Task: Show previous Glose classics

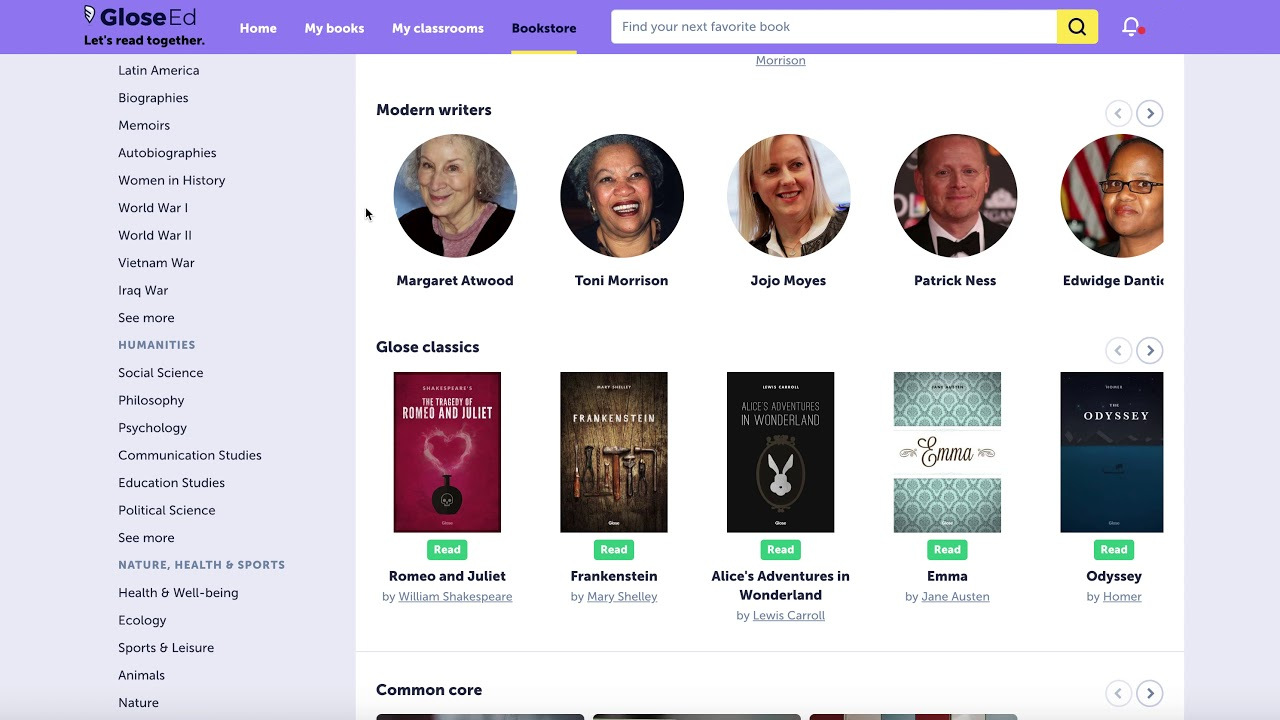Action: pyautogui.click(x=1118, y=350)
